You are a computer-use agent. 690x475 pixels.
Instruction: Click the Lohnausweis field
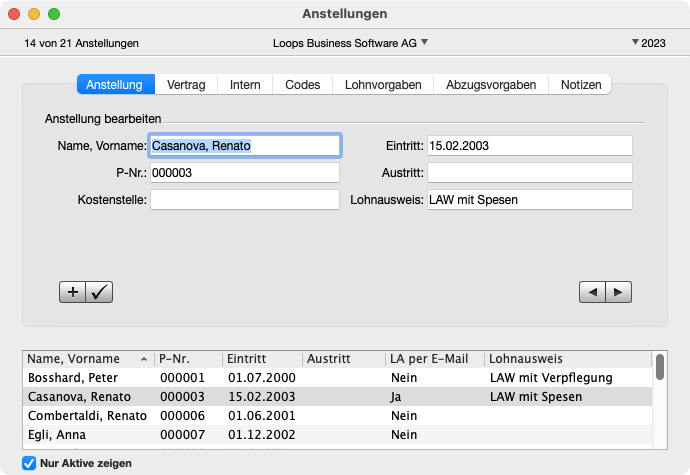[529, 200]
